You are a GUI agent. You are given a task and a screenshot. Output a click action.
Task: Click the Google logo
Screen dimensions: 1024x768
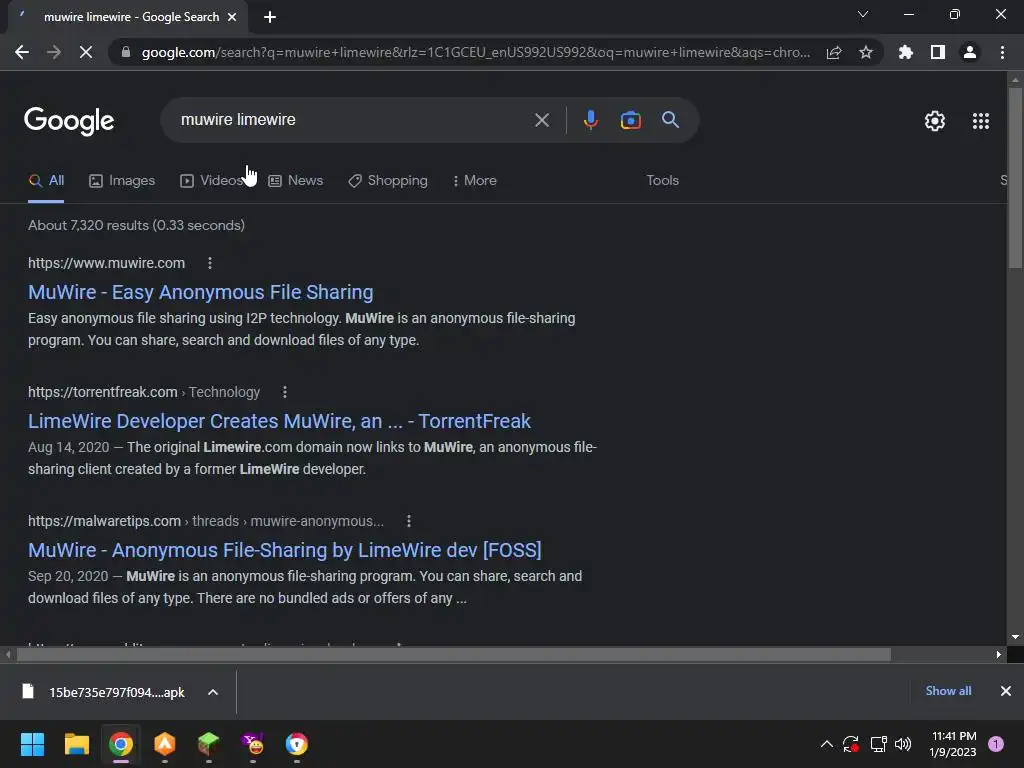click(x=69, y=121)
